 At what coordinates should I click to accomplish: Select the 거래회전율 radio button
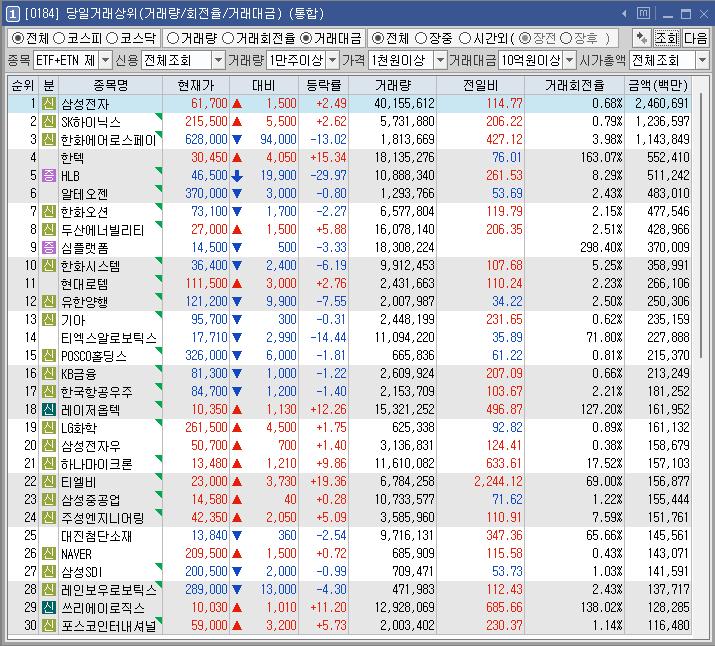(x=228, y=39)
